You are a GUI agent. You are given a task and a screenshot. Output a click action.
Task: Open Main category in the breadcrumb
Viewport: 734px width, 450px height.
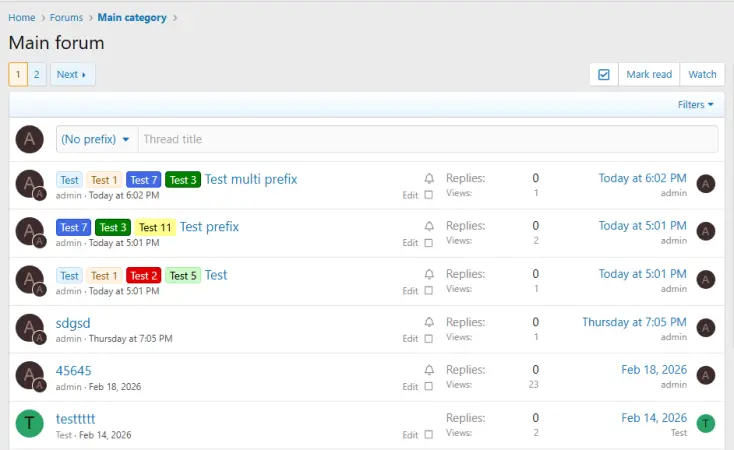pyautogui.click(x=132, y=18)
